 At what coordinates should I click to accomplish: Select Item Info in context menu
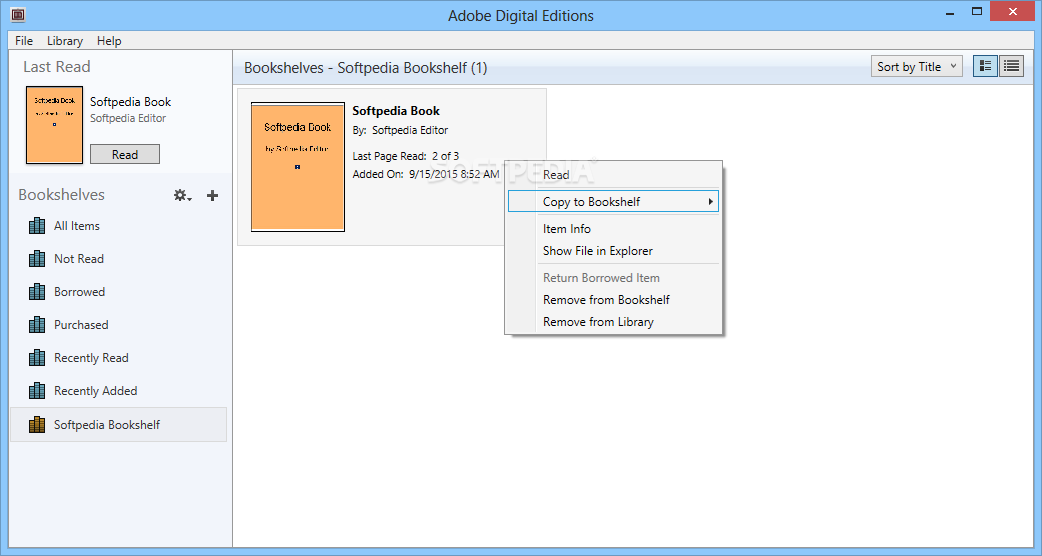tap(613, 229)
